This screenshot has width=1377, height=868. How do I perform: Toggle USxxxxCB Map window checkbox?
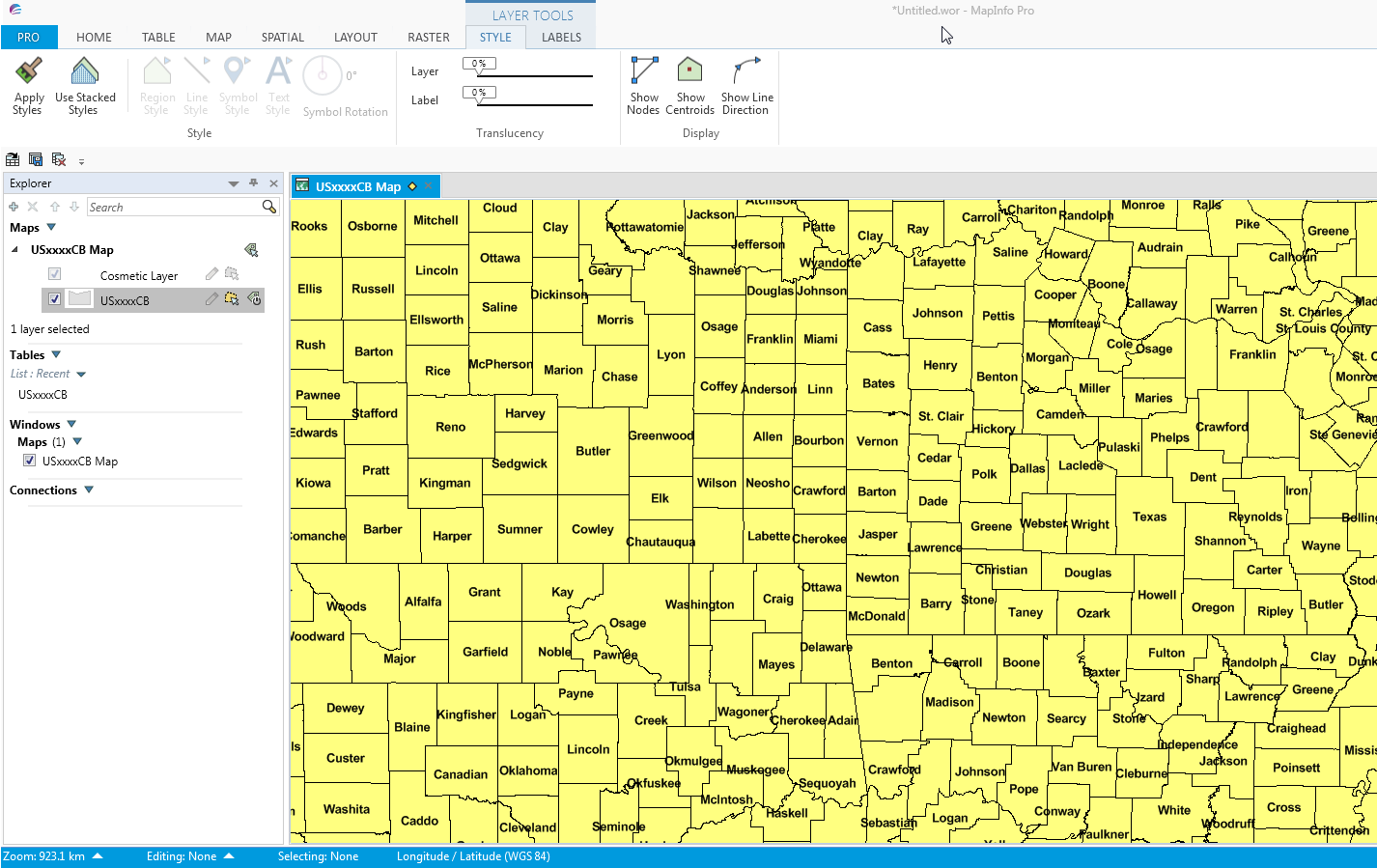[x=30, y=461]
